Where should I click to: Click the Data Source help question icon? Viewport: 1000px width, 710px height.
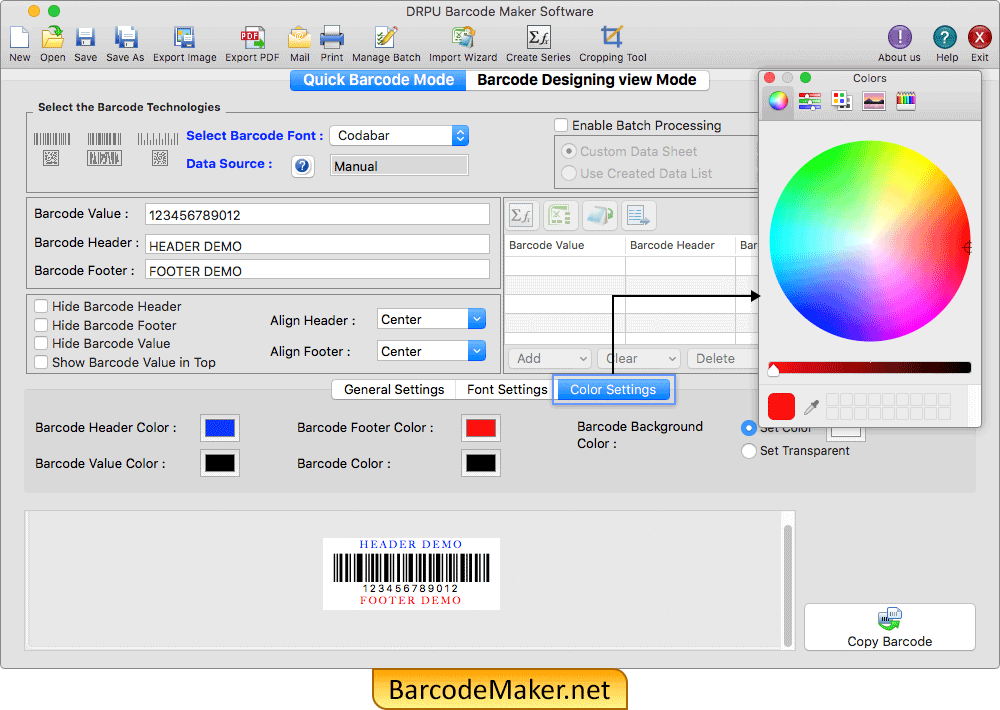pyautogui.click(x=302, y=166)
